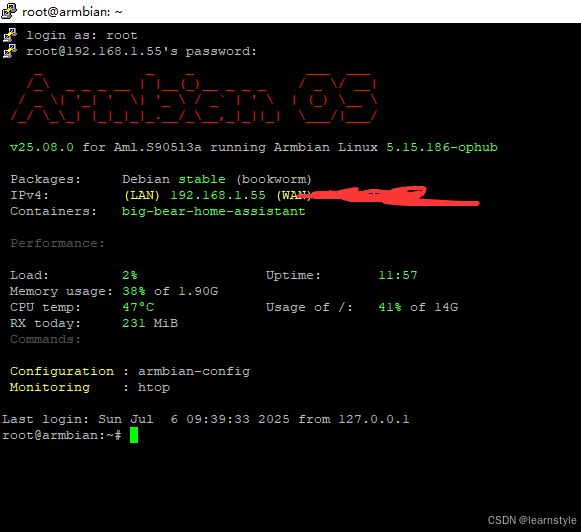
Task: Click the kernel version '5.15.186-ophub'
Action: pos(442,147)
